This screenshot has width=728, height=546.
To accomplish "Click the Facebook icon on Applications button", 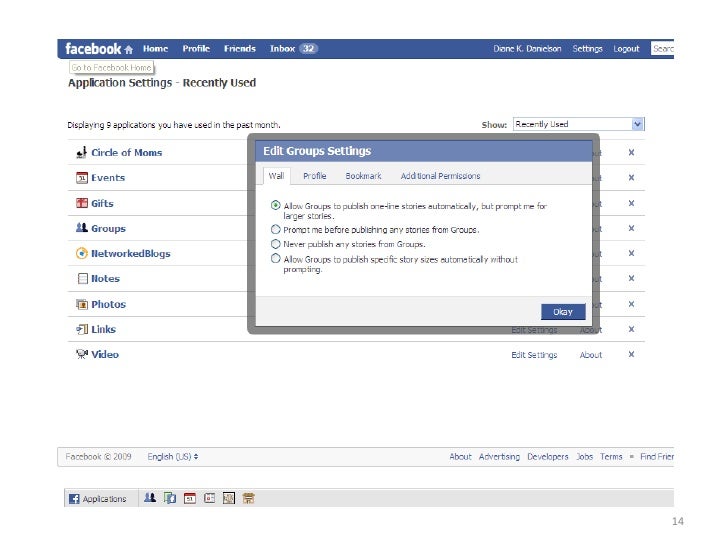I will tap(74, 499).
